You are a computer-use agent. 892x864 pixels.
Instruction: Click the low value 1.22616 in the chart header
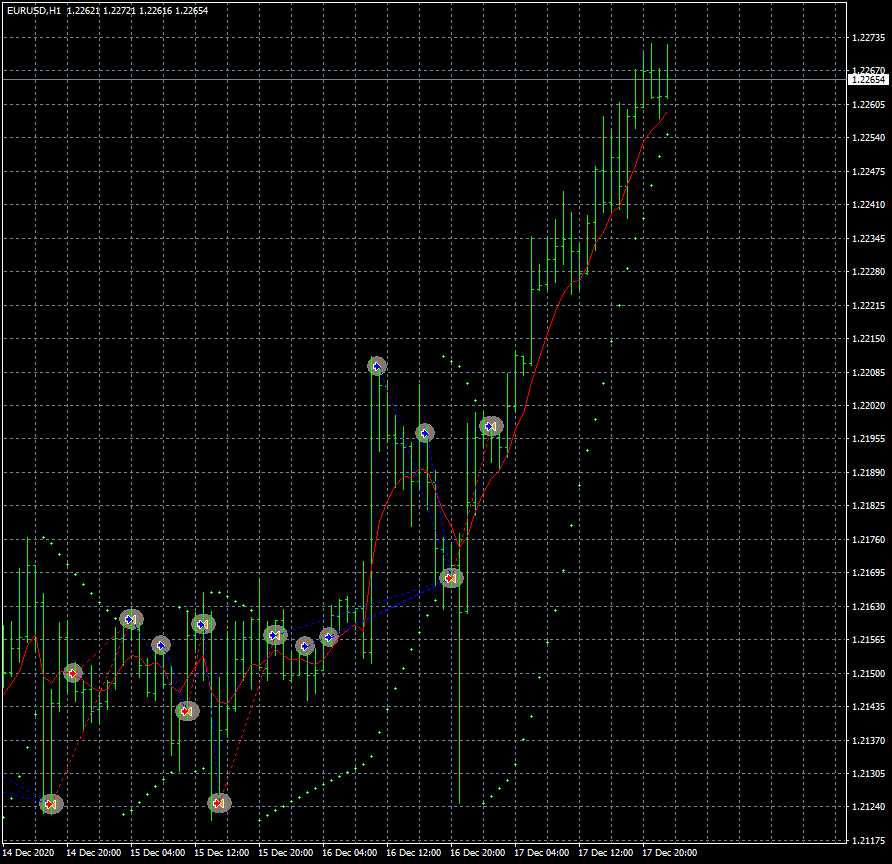click(x=155, y=11)
